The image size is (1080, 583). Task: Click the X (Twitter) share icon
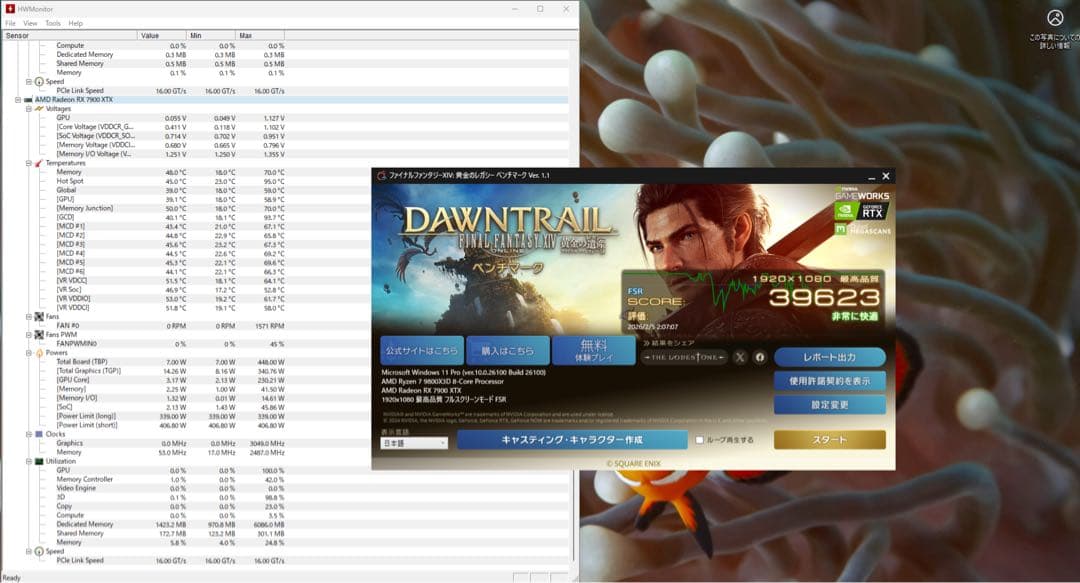[x=740, y=357]
